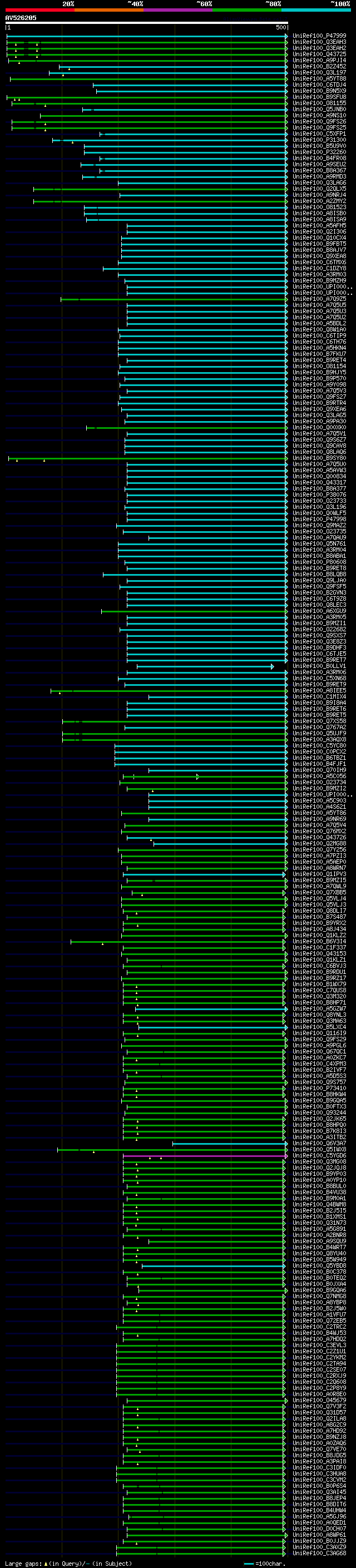Select the UniRef100_C1MIX4 label
The width and height of the screenshot is (356, 1568).
coord(319,696)
